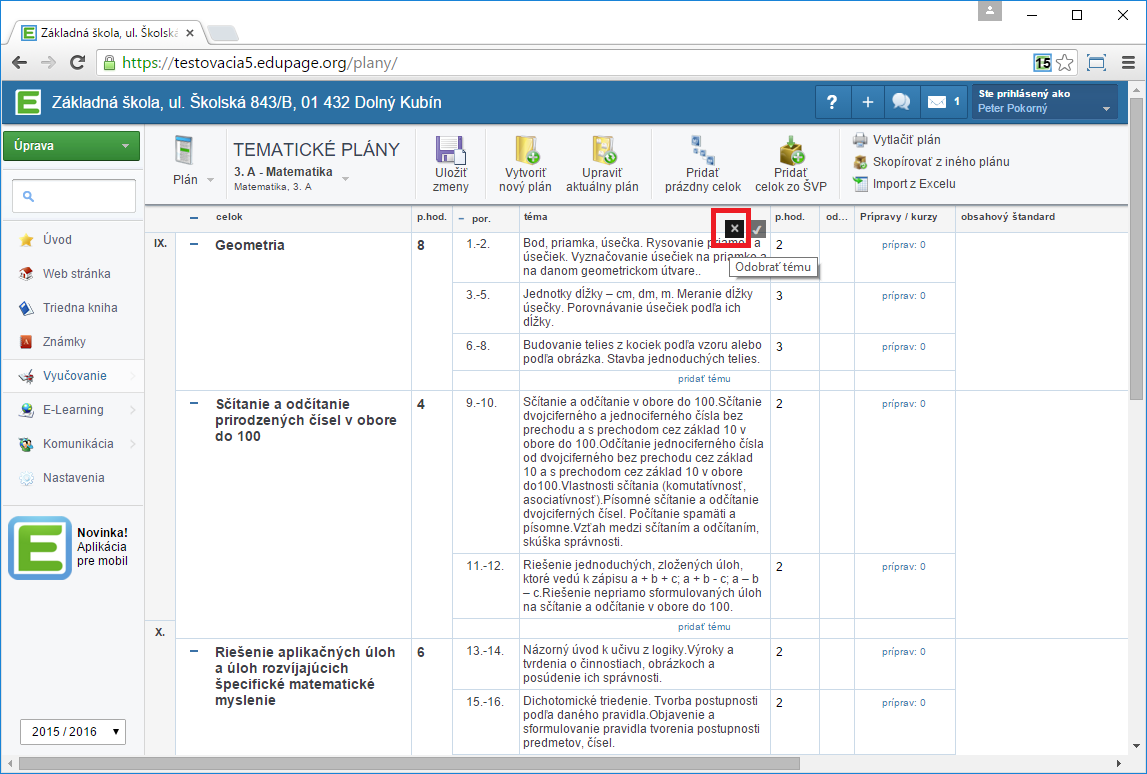Open the help question mark icon
1147x774 pixels.
click(x=831, y=102)
